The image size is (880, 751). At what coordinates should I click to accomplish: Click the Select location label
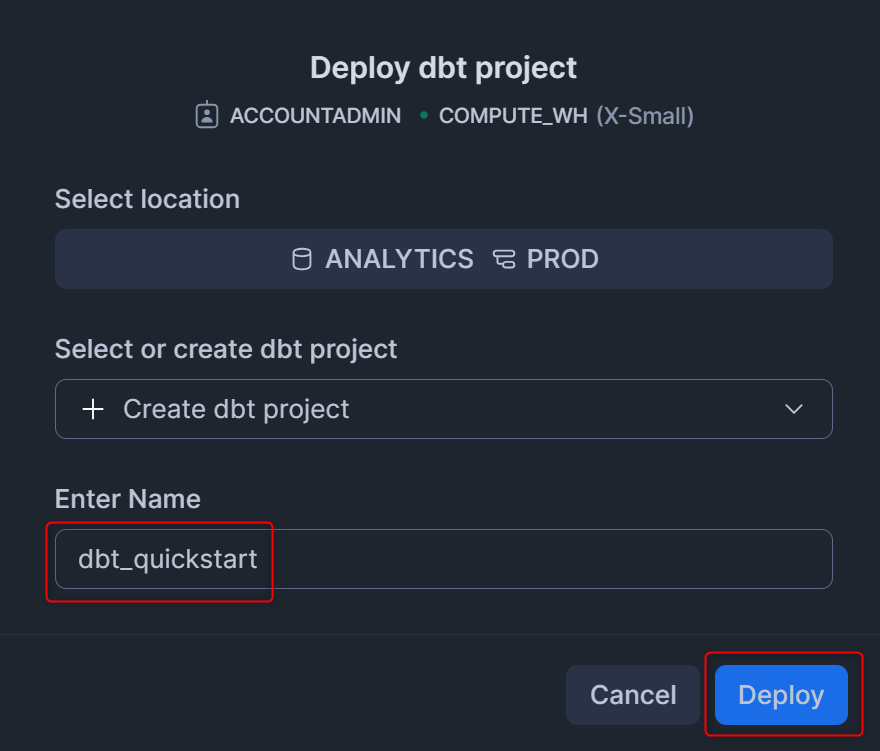[147, 199]
